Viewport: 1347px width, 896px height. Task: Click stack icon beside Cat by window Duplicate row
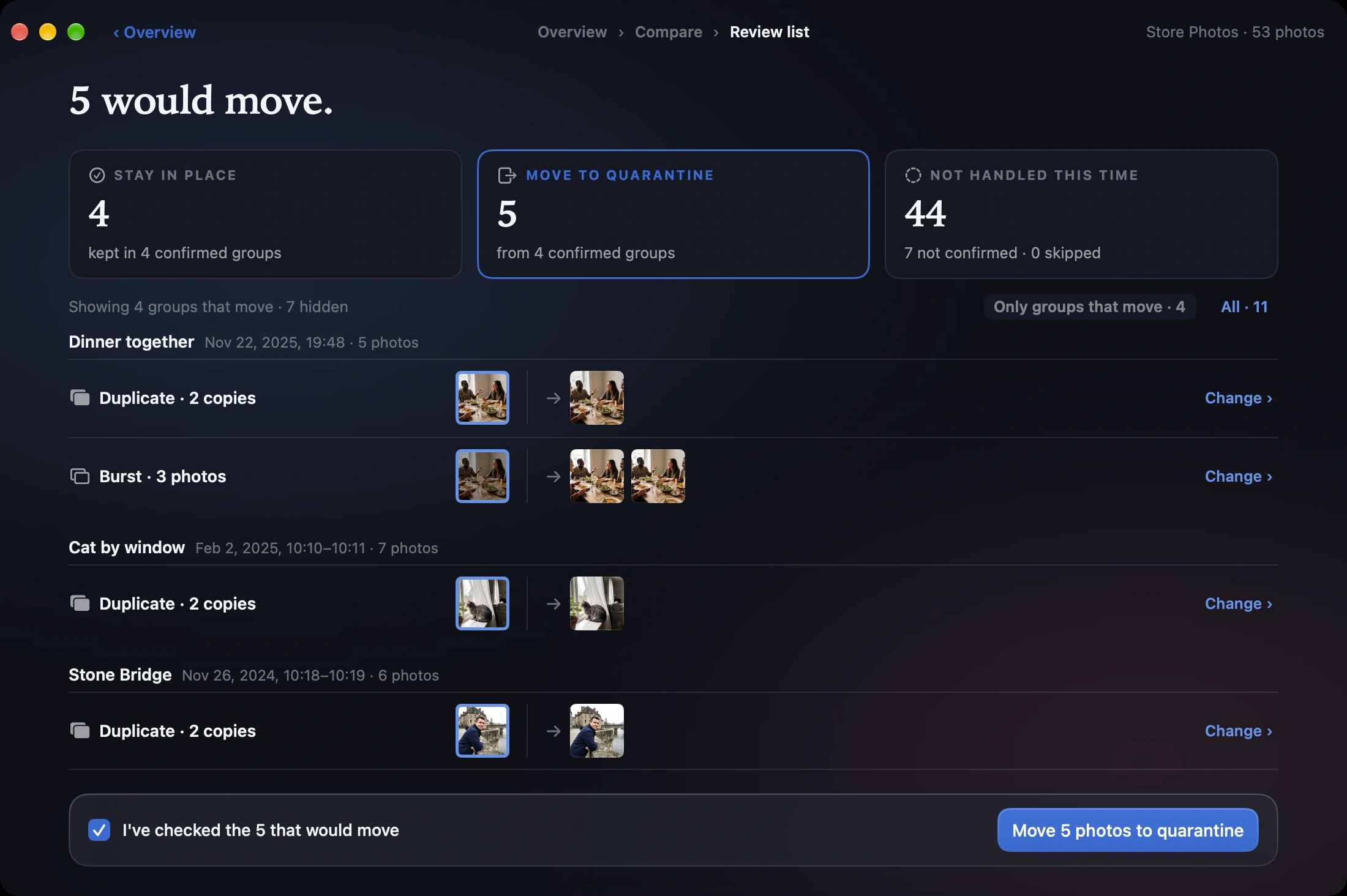tap(80, 603)
